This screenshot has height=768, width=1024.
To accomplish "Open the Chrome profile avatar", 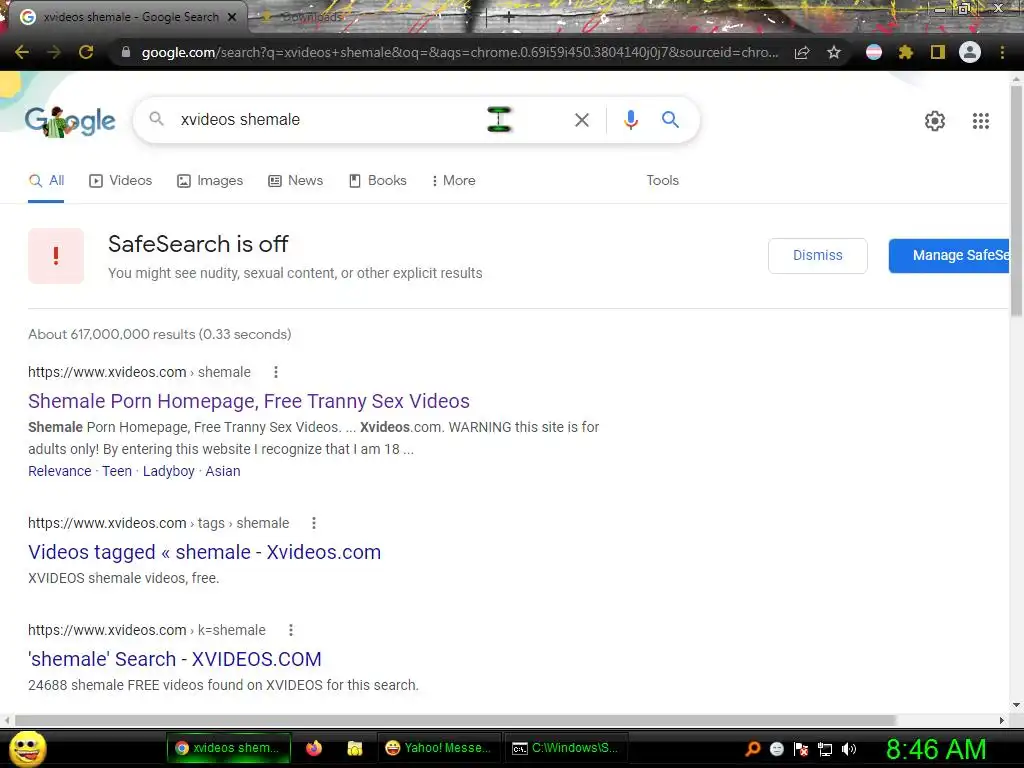I will click(x=970, y=52).
